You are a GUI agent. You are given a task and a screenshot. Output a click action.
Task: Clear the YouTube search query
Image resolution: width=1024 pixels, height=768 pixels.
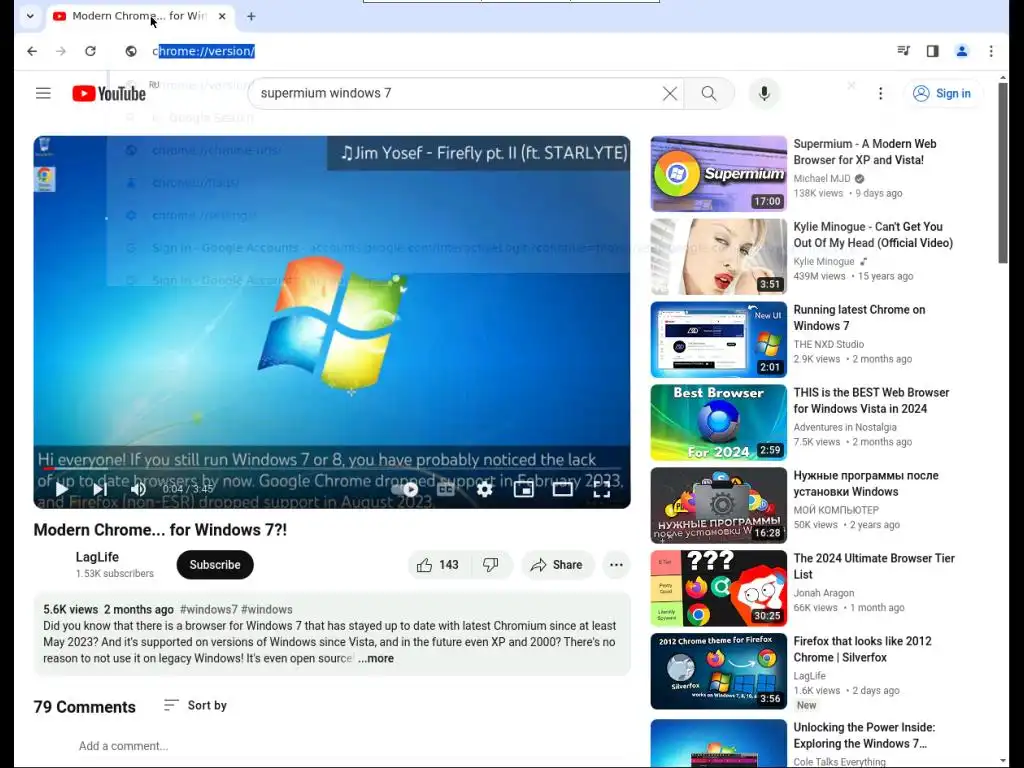click(x=670, y=93)
